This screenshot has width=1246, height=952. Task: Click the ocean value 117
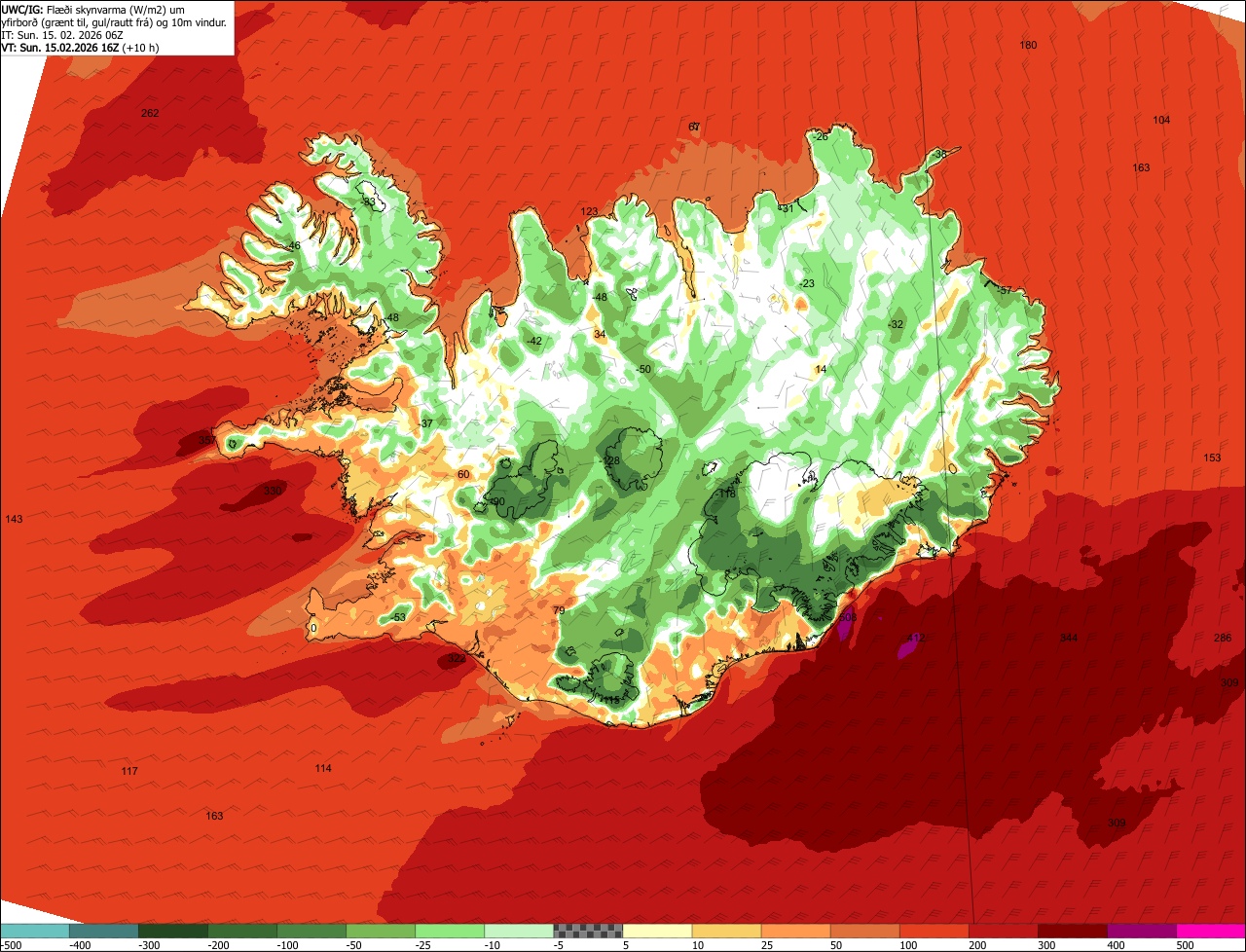tap(129, 771)
